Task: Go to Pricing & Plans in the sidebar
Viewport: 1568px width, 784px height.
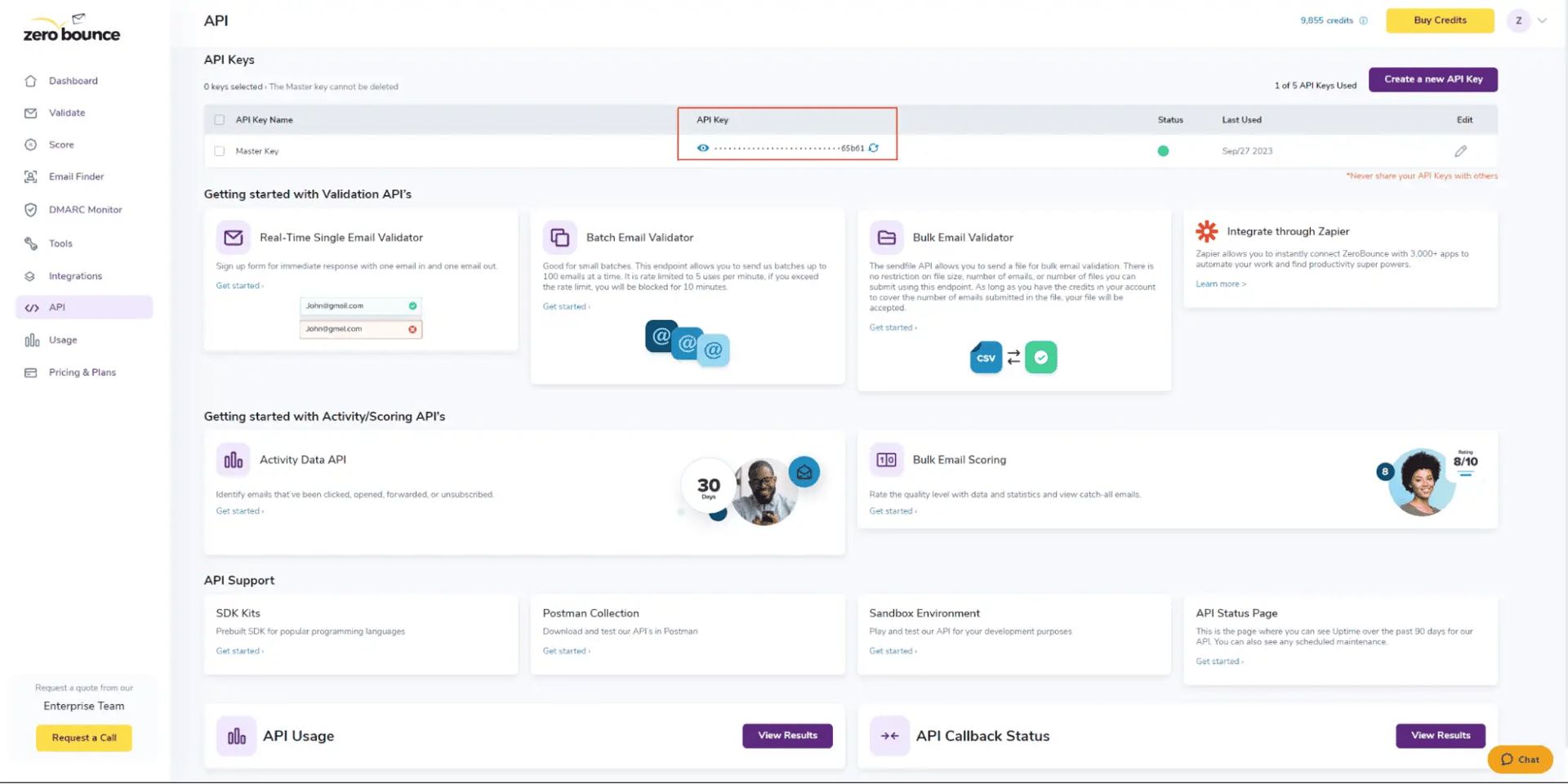Action: pyautogui.click(x=30, y=372)
